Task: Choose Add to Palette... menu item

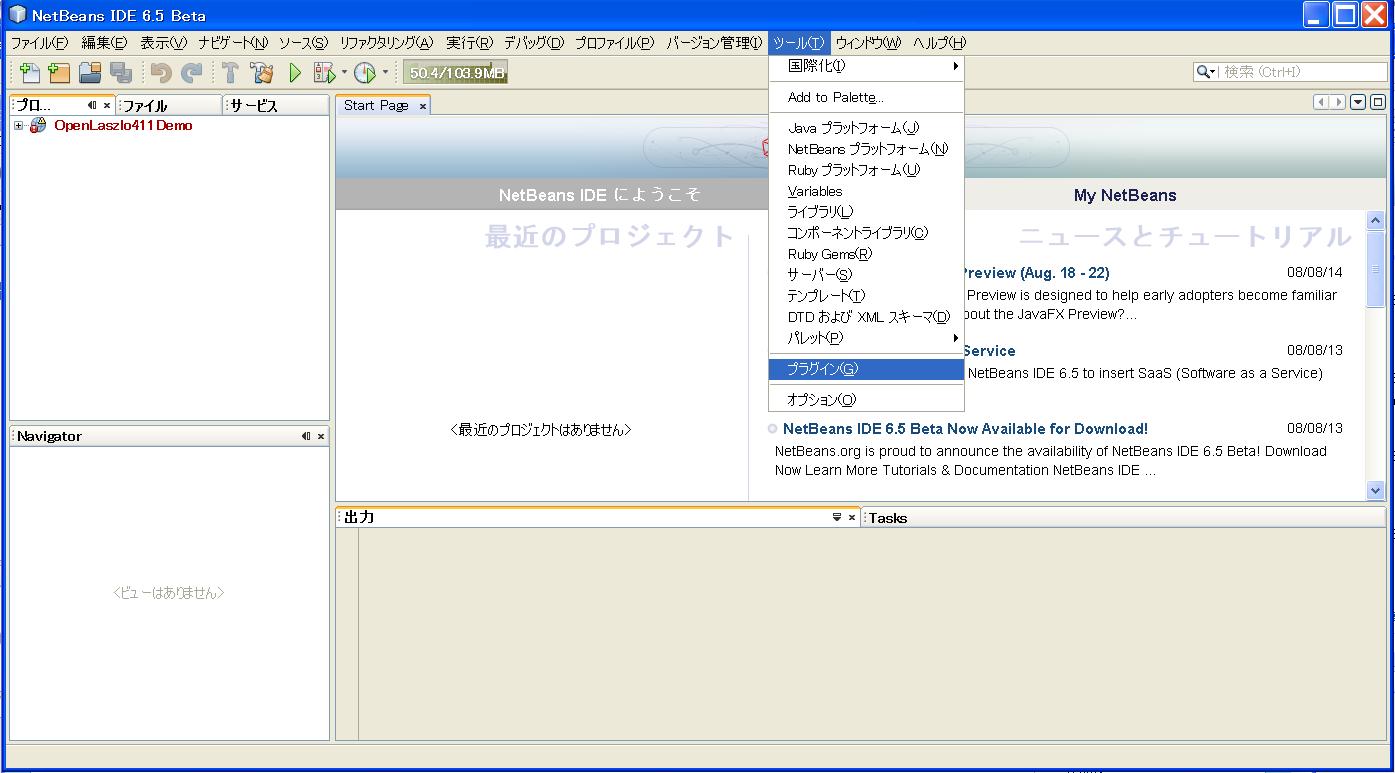Action: [866, 97]
